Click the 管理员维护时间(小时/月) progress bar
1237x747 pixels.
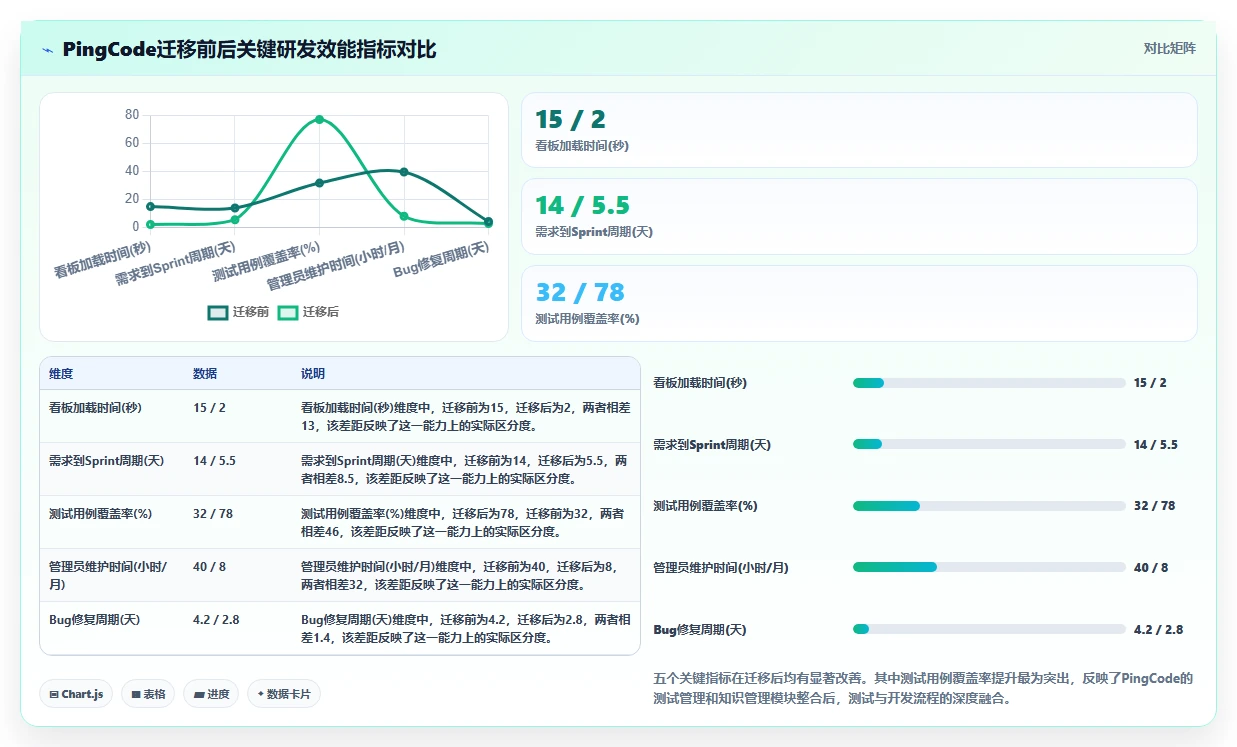[x=989, y=567]
